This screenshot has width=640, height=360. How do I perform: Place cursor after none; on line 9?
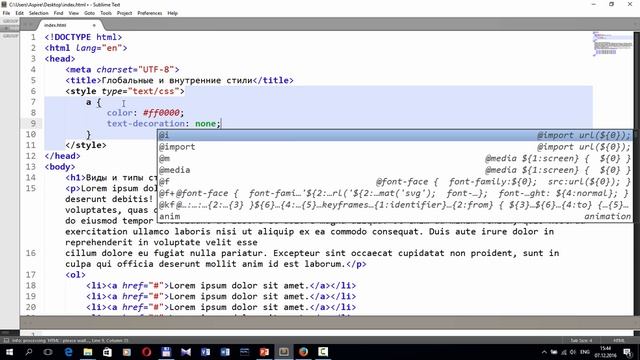click(x=221, y=123)
